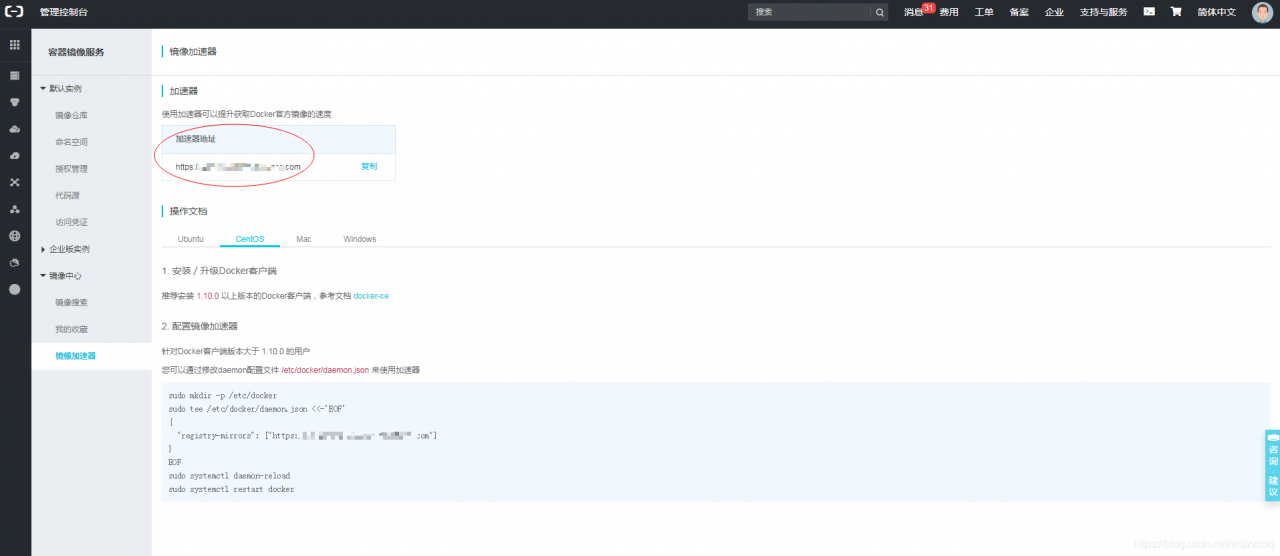Open the 工单 menu
This screenshot has height=556, width=1280.
pyautogui.click(x=984, y=12)
